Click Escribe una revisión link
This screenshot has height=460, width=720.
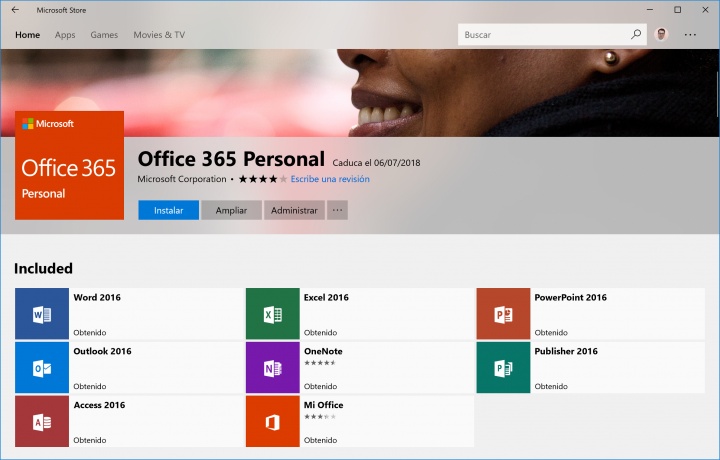[x=330, y=179]
